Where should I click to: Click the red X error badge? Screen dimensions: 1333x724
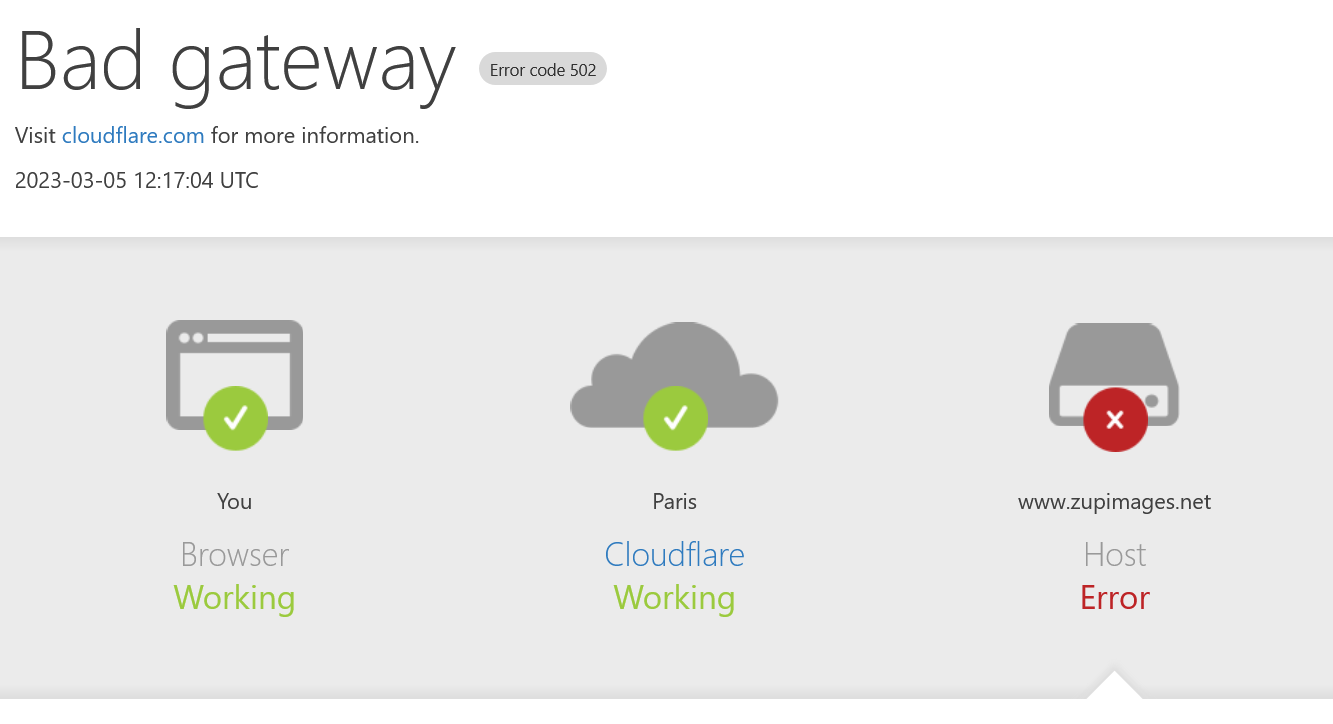[1115, 419]
